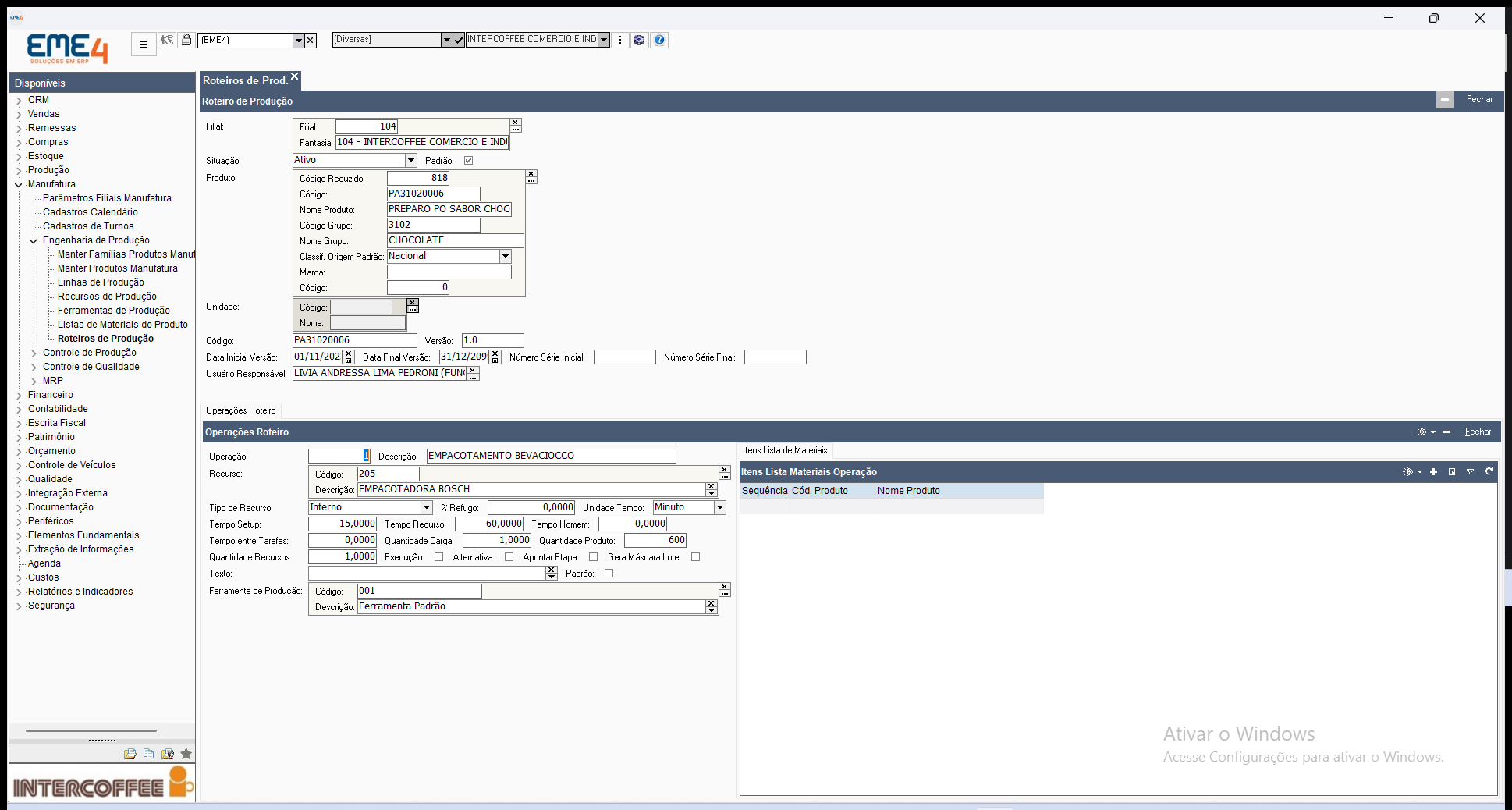Enable the Alternativa checkbox

coord(509,557)
